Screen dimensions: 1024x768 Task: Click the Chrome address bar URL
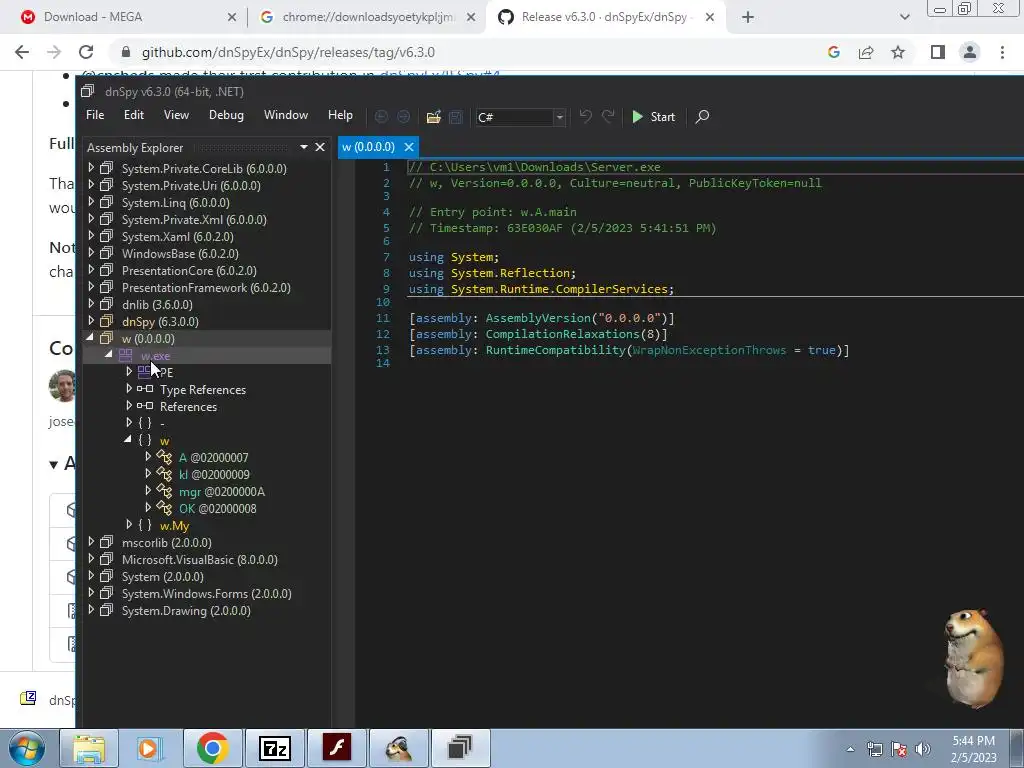click(288, 52)
